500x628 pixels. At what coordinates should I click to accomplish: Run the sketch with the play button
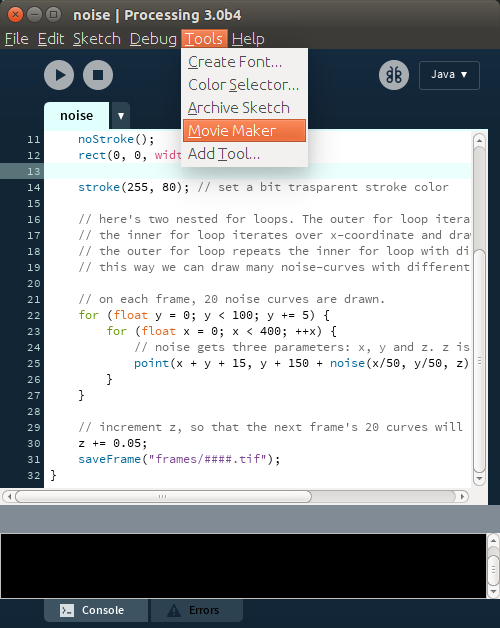click(x=59, y=75)
